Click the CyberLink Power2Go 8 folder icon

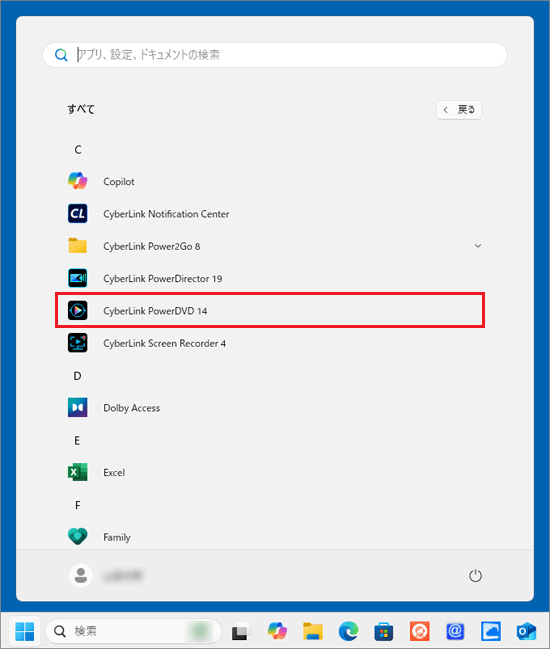coord(77,246)
